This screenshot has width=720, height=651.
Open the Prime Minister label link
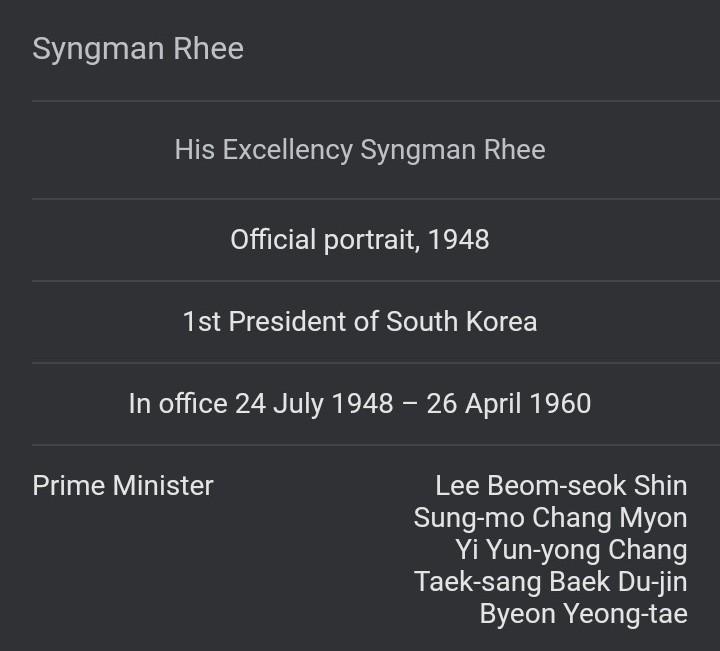coord(123,486)
